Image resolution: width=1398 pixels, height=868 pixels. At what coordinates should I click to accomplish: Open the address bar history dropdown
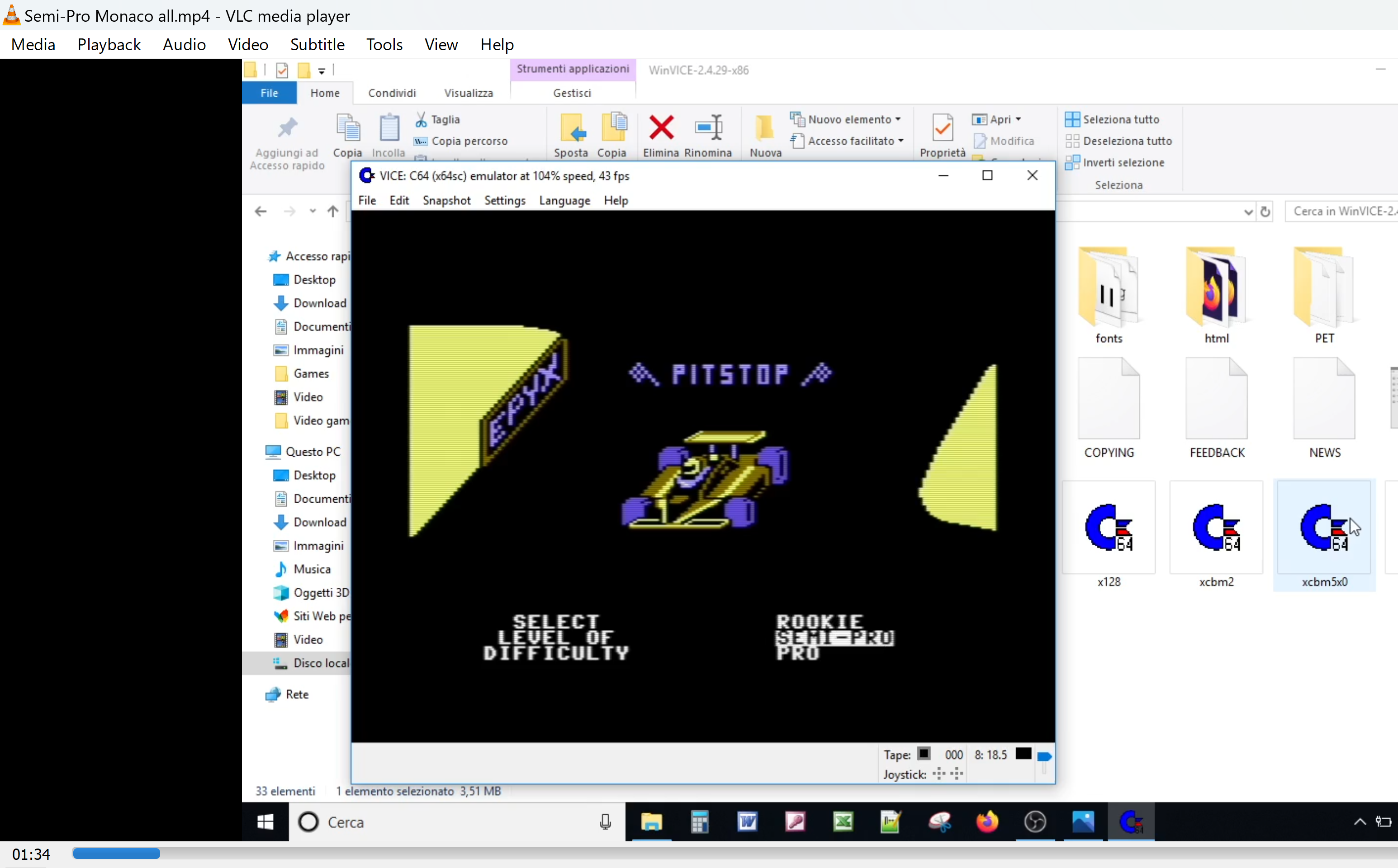coord(1248,212)
